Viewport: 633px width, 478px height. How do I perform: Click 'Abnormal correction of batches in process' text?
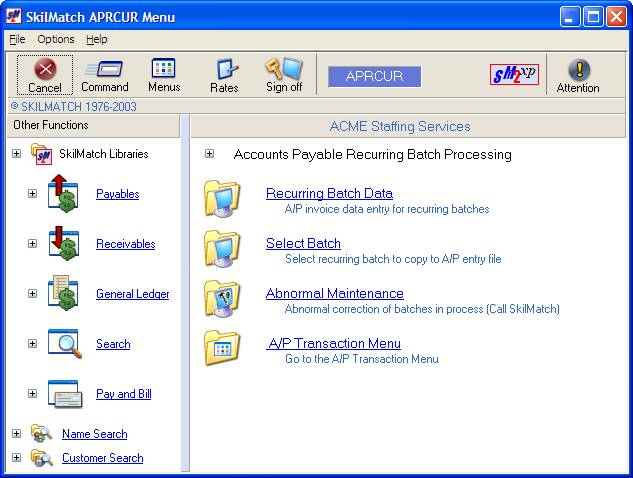(x=422, y=309)
